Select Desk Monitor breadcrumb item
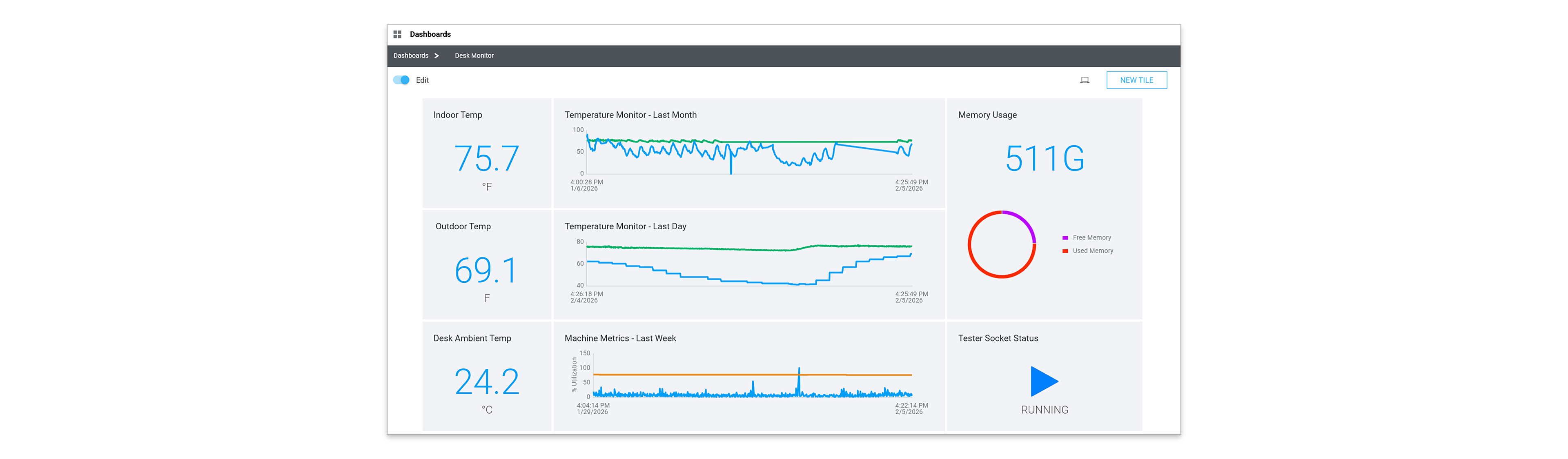This screenshot has width=1568, height=459. tap(474, 56)
